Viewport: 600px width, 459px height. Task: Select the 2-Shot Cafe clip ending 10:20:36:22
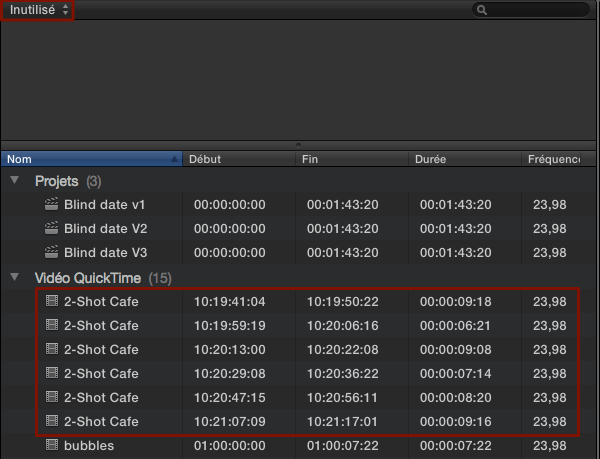click(101, 374)
